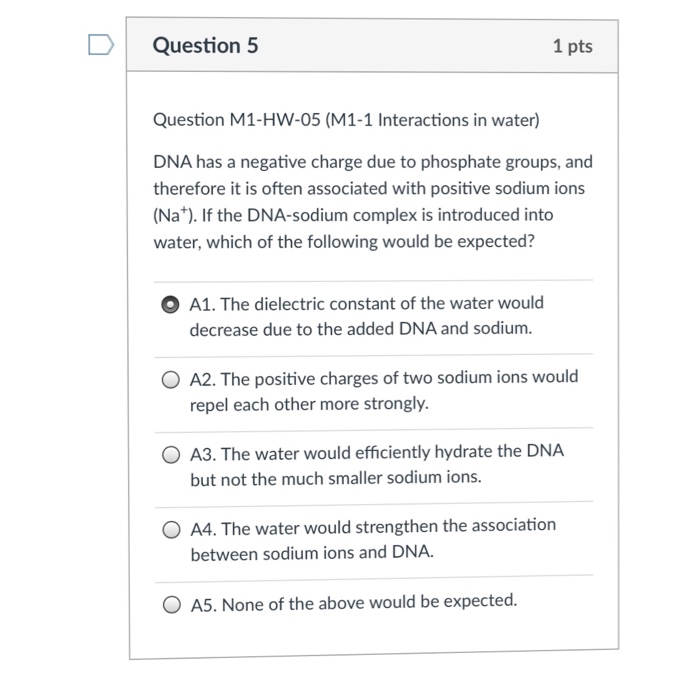Click 'but not the much smaller sodium' line
Screen dimensions: 696x700
336,478
